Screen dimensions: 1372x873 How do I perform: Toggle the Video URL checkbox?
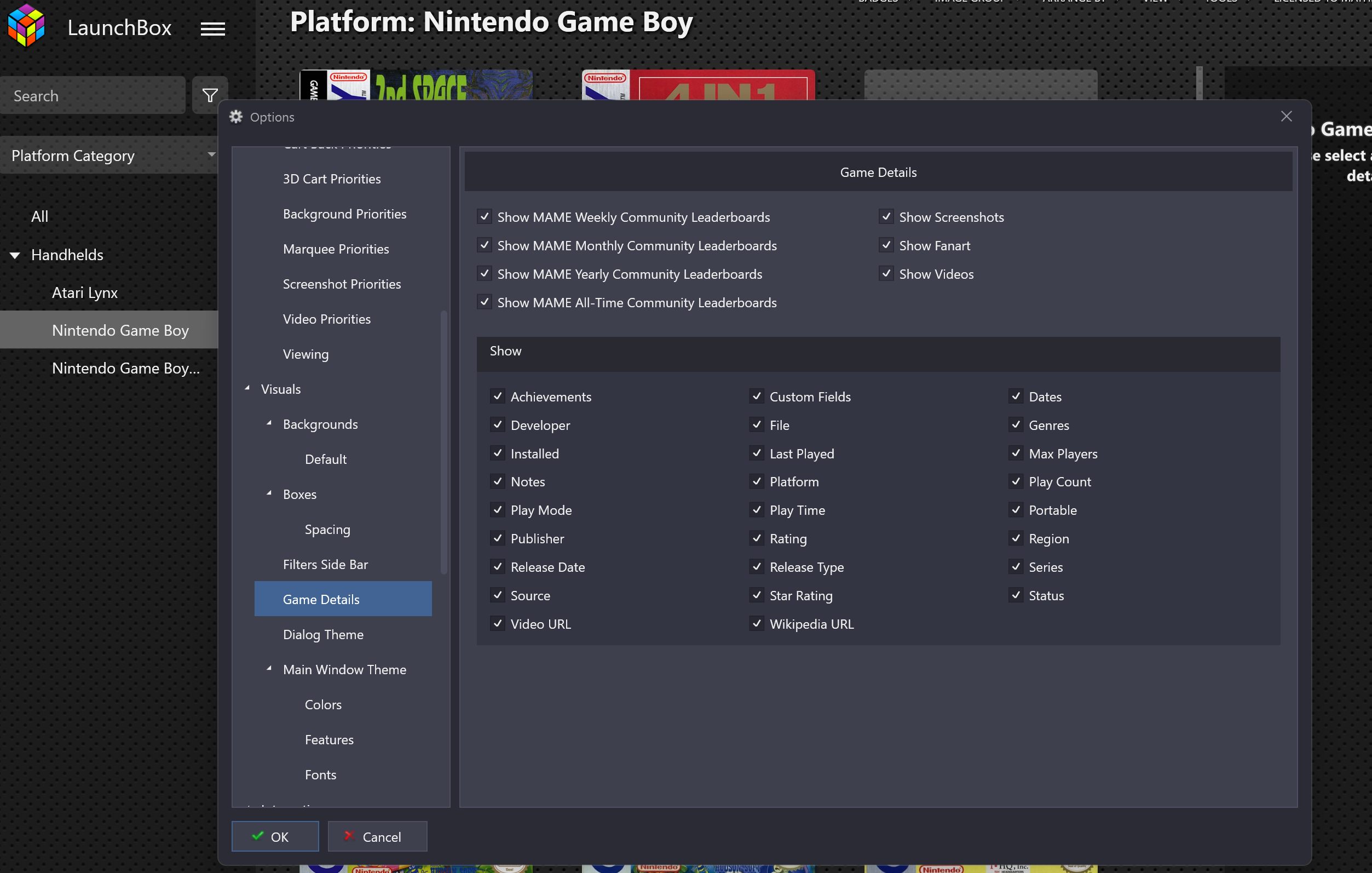[x=498, y=623]
